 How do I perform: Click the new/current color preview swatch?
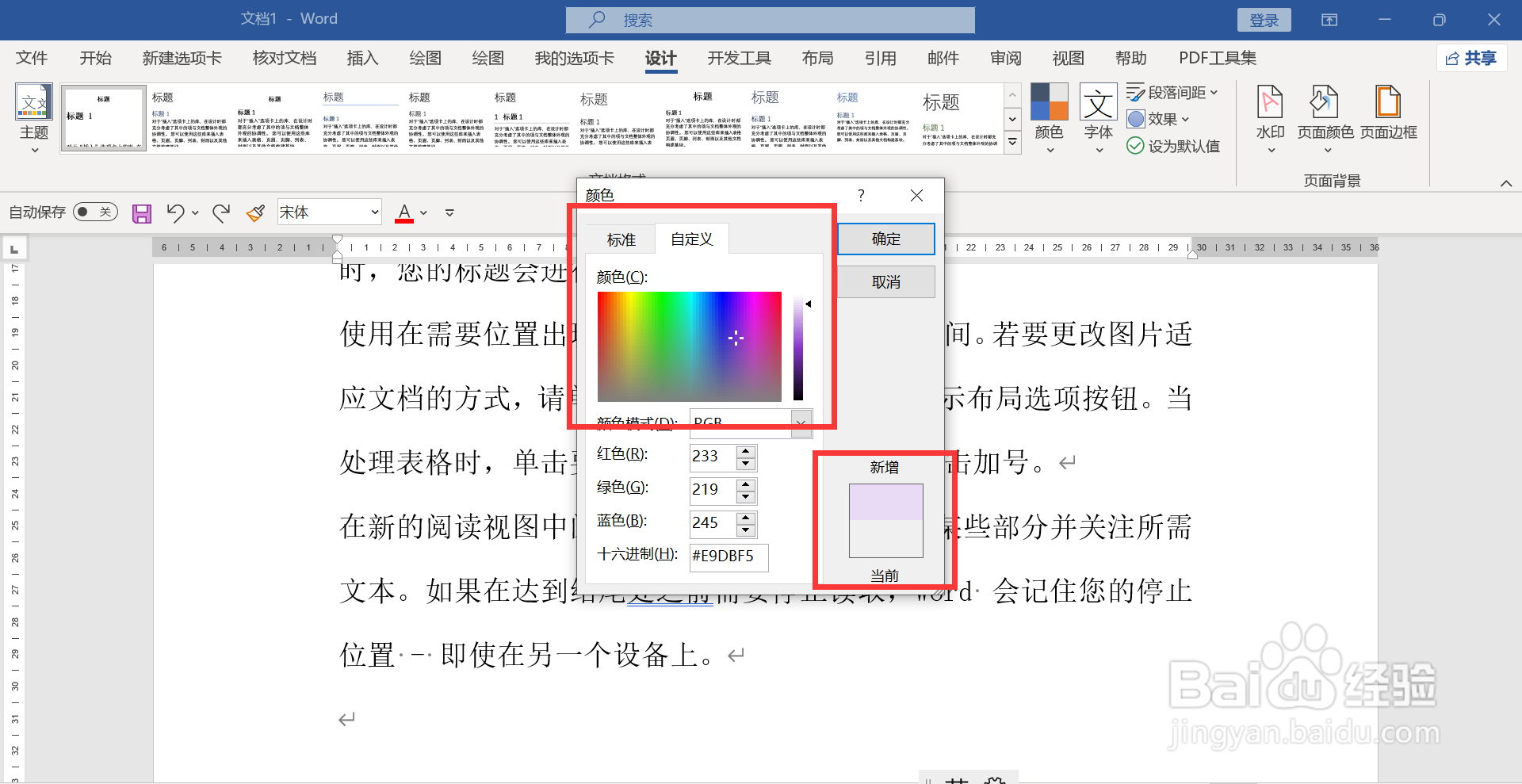coord(885,521)
